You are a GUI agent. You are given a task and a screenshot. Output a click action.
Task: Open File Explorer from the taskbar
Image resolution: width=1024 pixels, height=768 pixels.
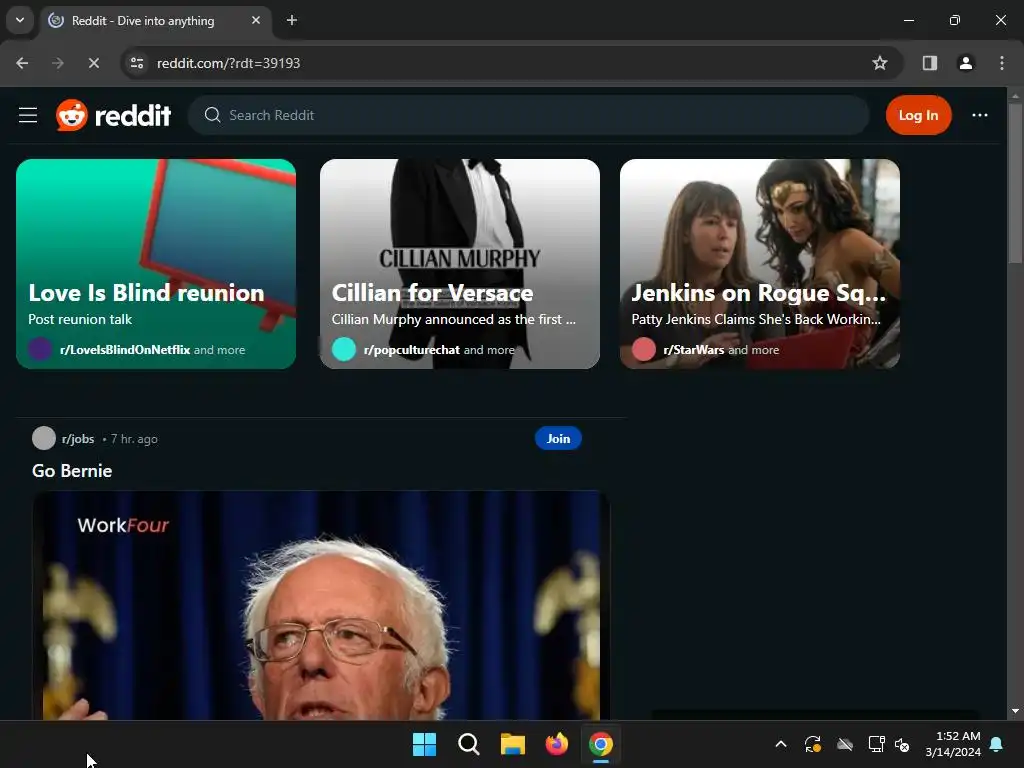pyautogui.click(x=513, y=744)
